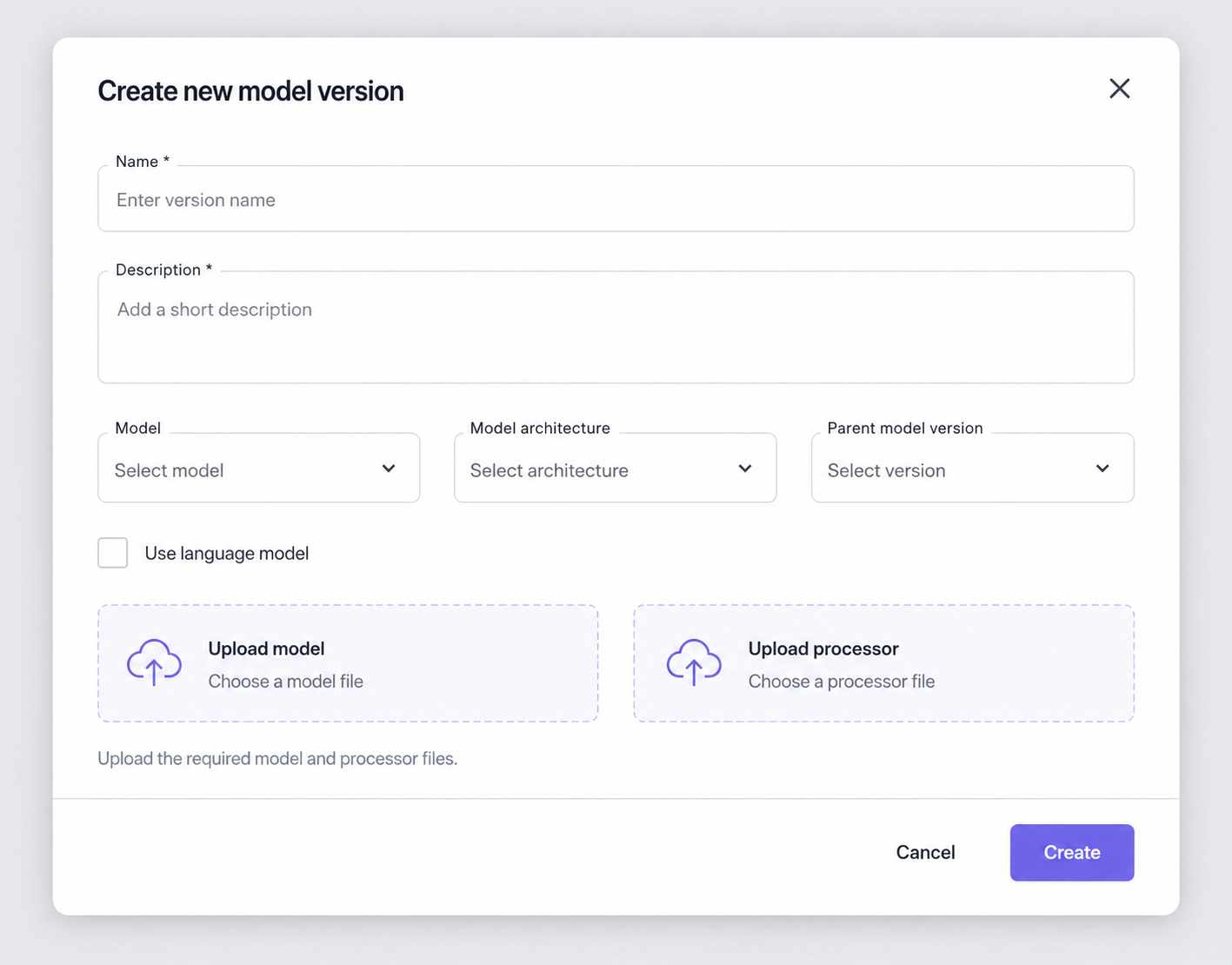1232x965 pixels.
Task: Click 'Upload the required model and processor files.' text
Action: pos(277,759)
